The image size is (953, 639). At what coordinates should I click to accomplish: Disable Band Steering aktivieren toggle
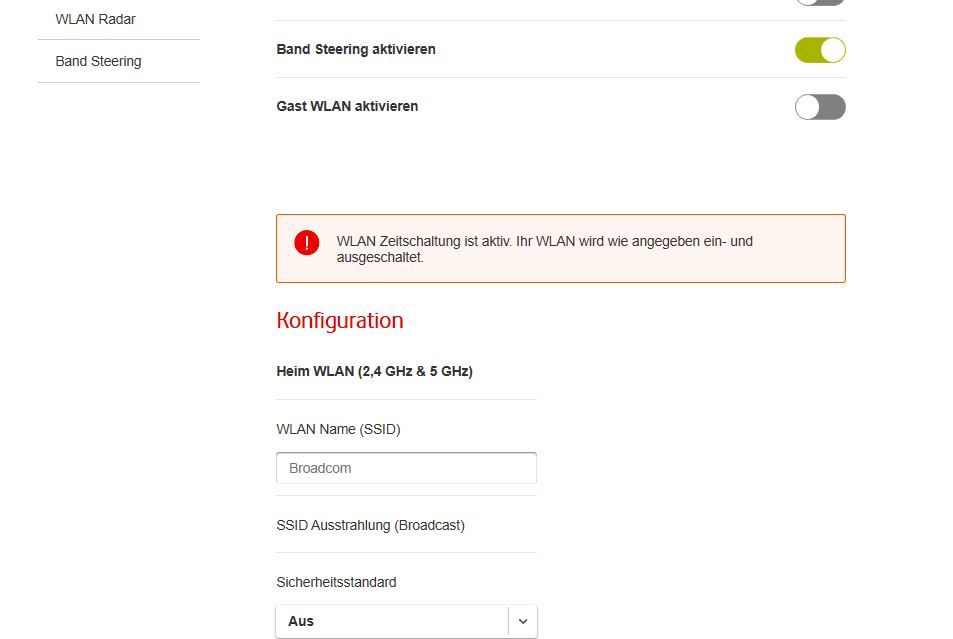(820, 49)
